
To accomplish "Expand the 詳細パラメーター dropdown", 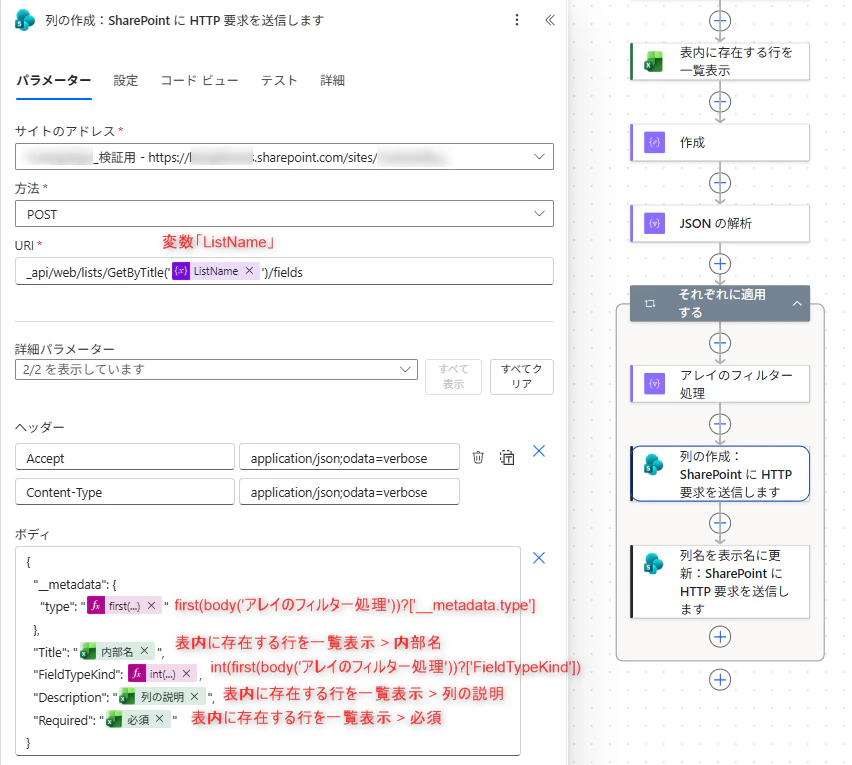I will [216, 369].
